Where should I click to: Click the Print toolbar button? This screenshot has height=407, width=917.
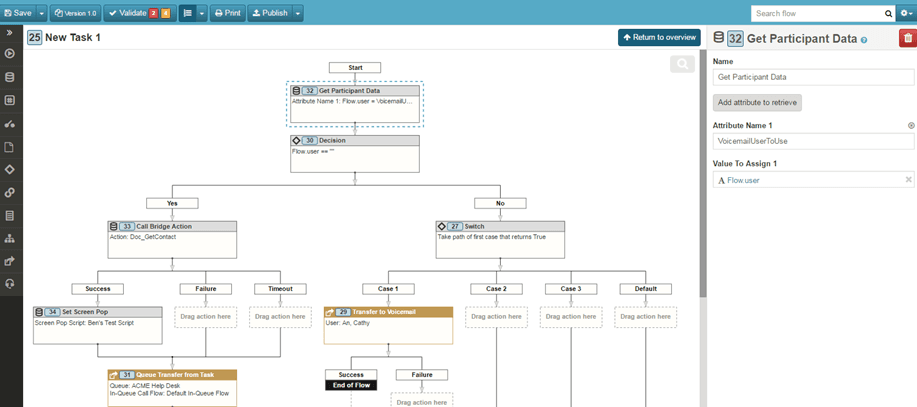pyautogui.click(x=227, y=13)
